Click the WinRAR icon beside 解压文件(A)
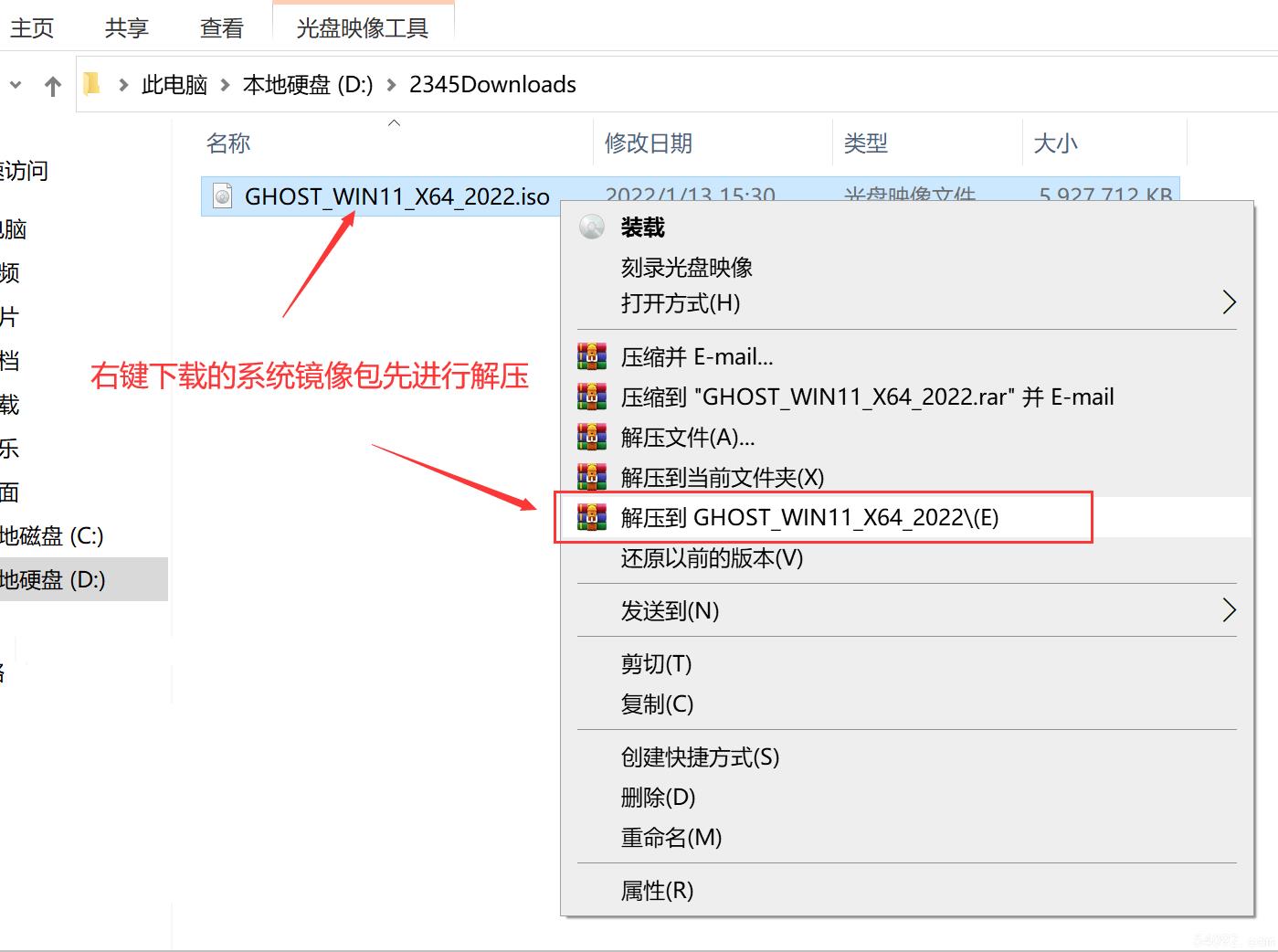 click(x=591, y=437)
